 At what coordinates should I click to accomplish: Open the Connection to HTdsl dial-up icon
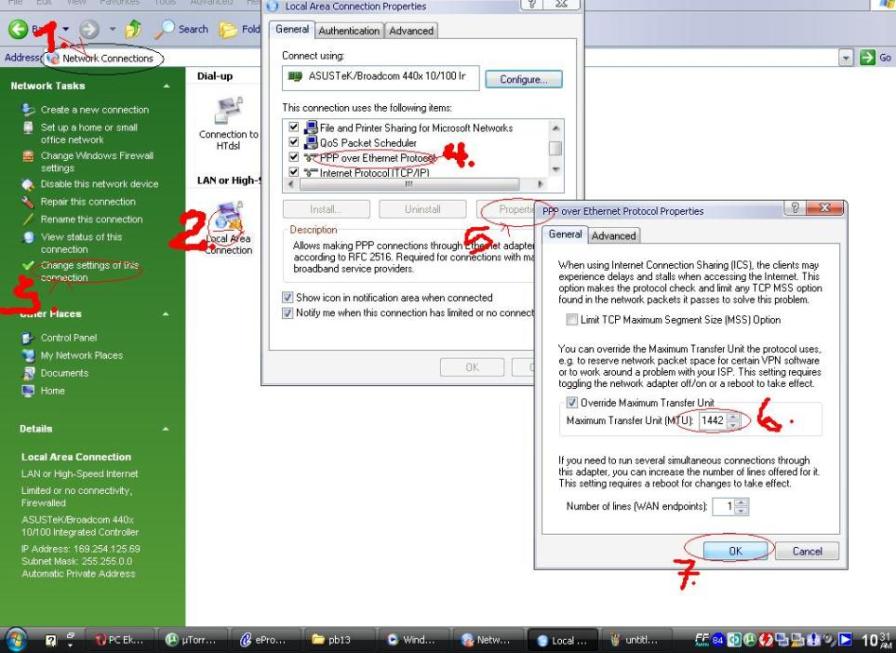(x=229, y=112)
